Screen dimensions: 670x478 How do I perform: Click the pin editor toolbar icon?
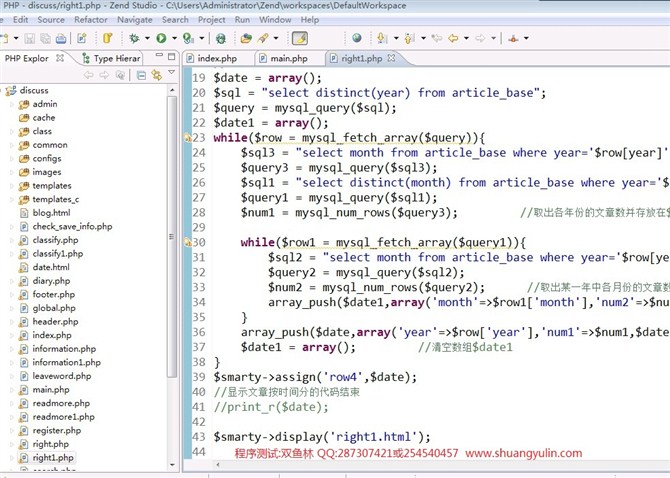[x=513, y=38]
